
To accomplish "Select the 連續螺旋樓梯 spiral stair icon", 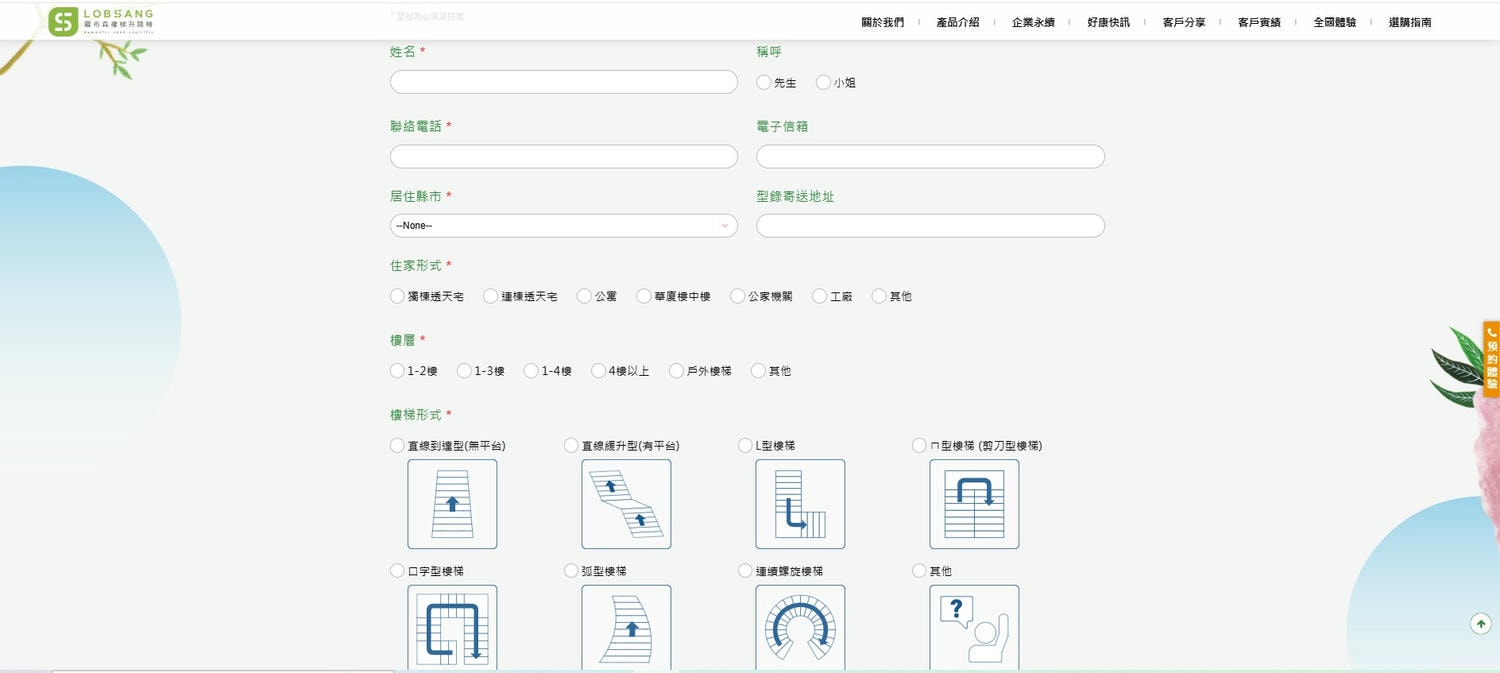I will [800, 628].
